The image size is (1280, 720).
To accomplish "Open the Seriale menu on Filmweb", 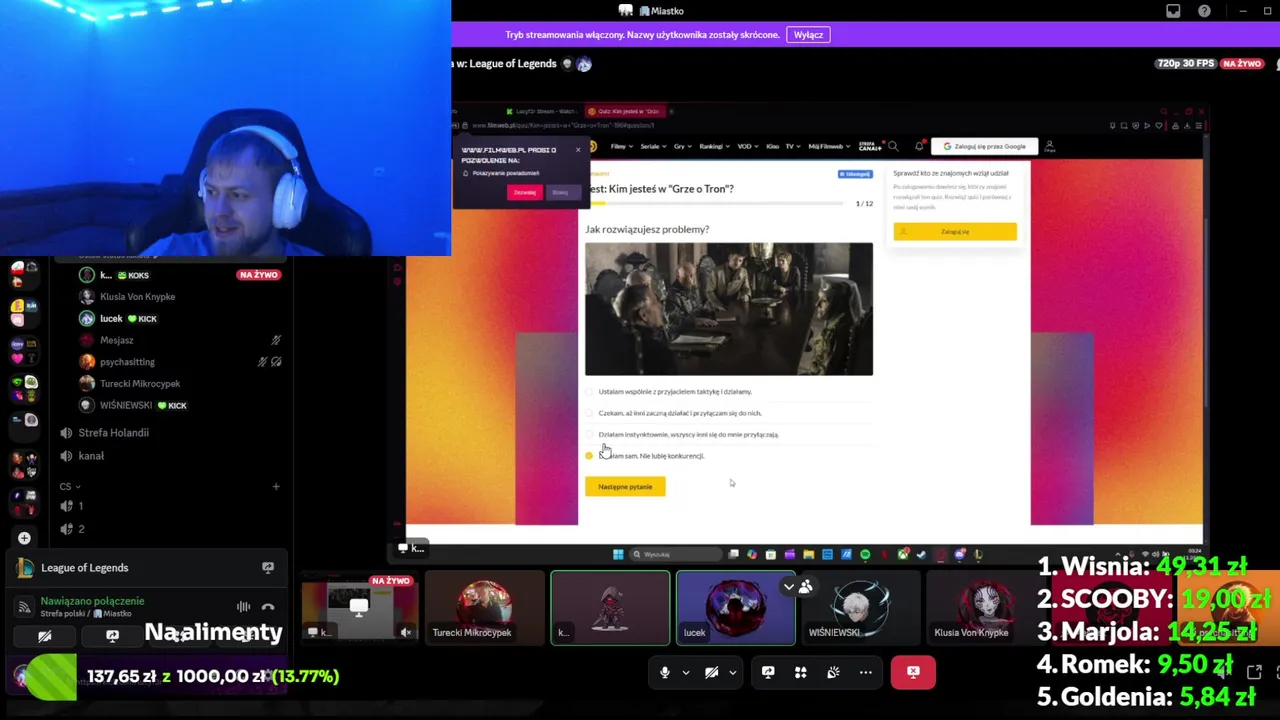I will (x=652, y=146).
